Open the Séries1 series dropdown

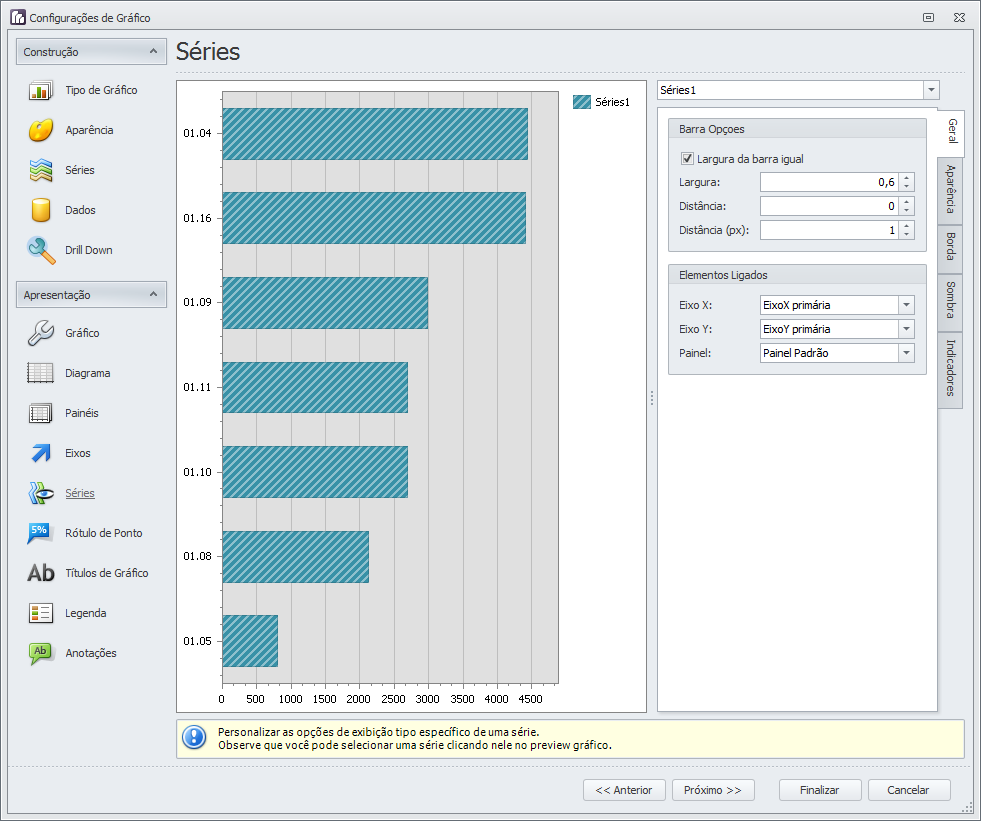[931, 90]
